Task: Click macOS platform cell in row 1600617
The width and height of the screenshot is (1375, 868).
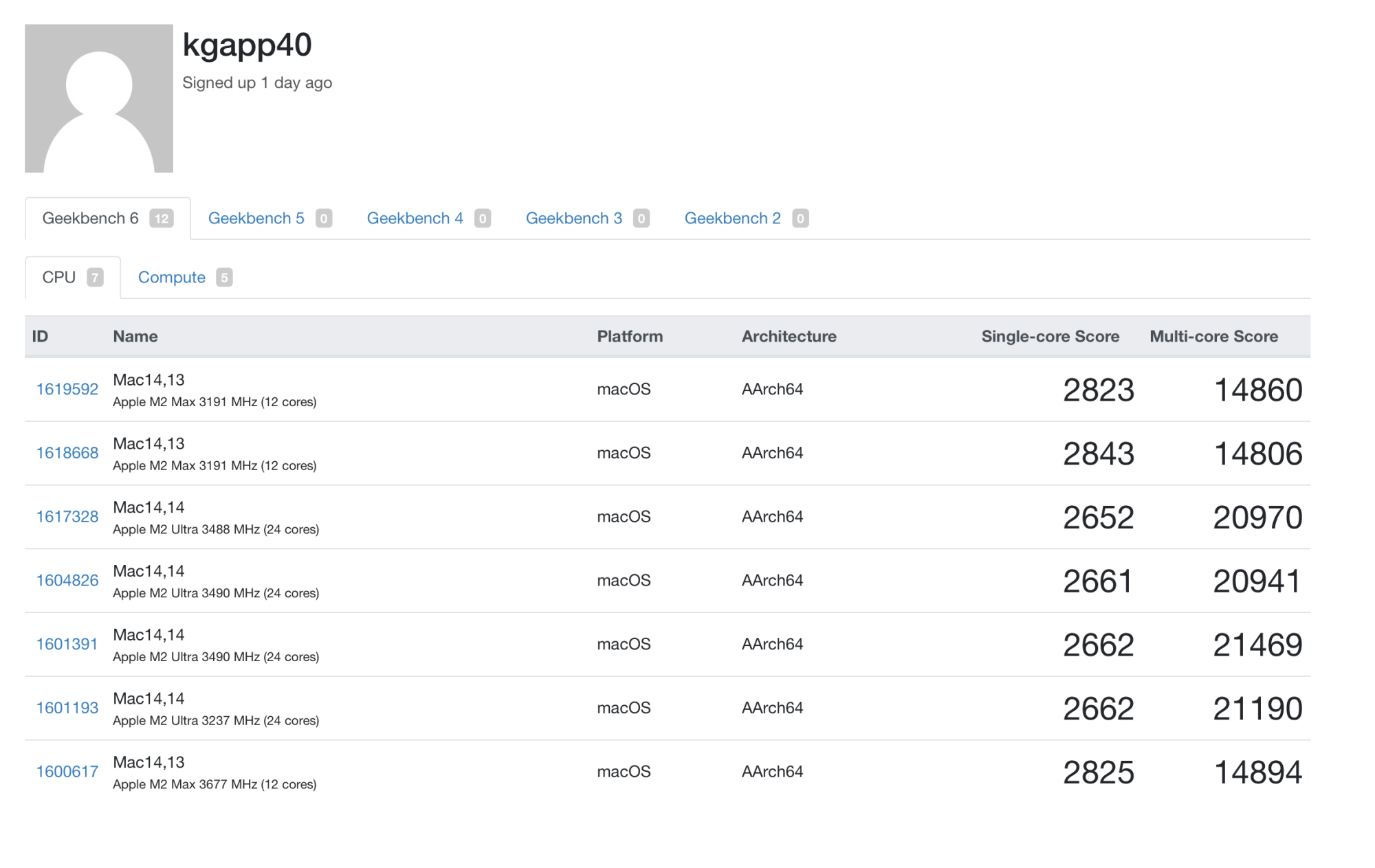Action: pos(624,772)
